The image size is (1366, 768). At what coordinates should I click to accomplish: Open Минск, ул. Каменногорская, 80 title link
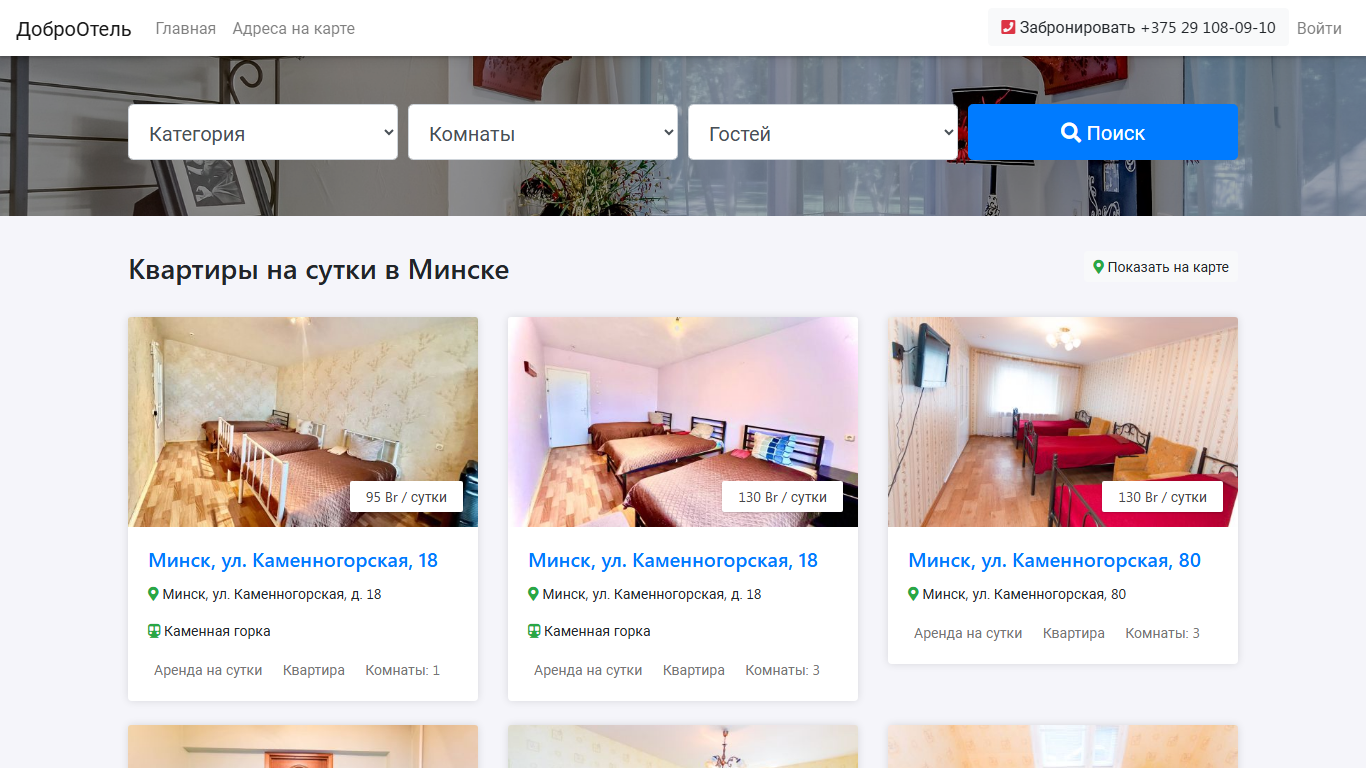pyautogui.click(x=1054, y=560)
